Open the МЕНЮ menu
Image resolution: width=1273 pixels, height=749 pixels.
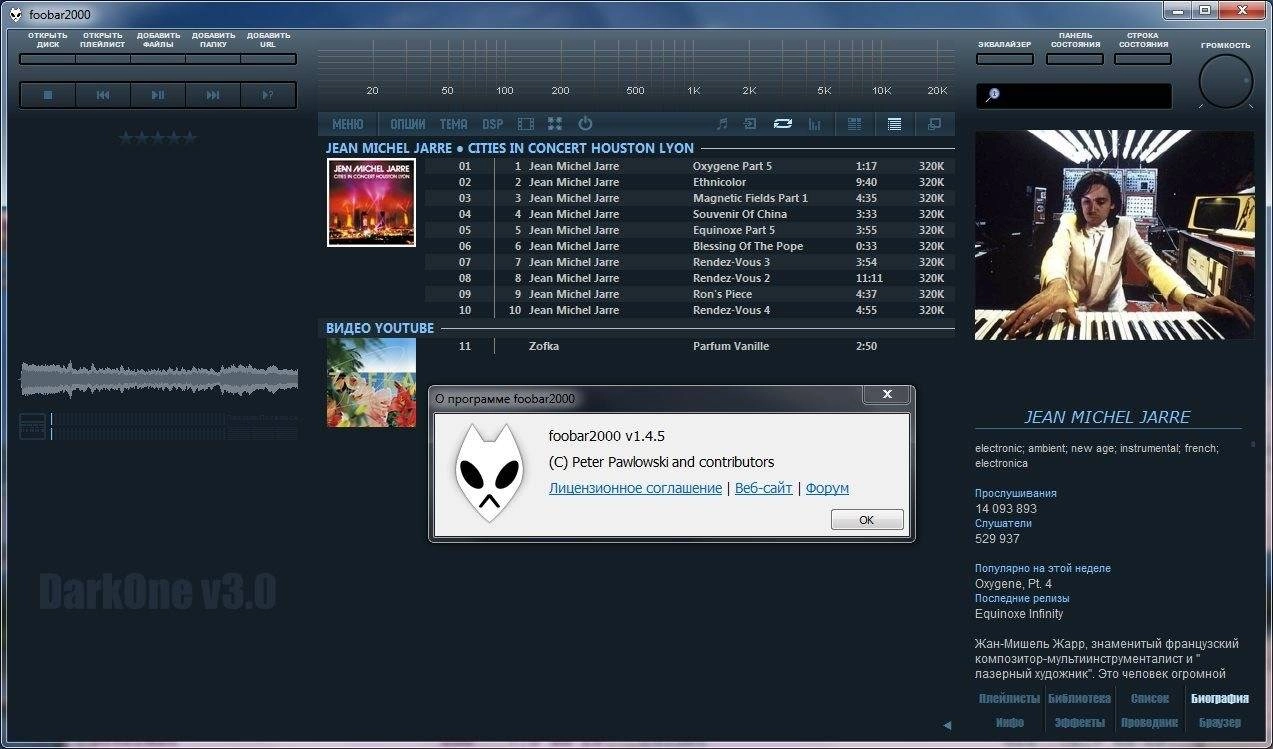347,124
